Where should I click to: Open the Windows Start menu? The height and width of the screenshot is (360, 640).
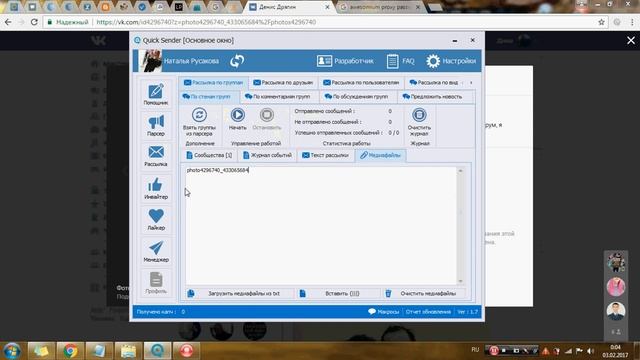11,351
